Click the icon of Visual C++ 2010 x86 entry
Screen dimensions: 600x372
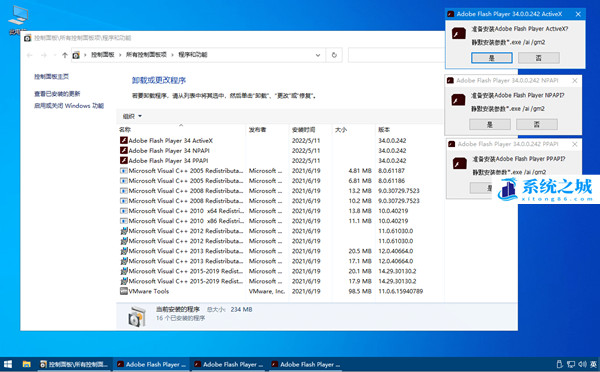(124, 221)
